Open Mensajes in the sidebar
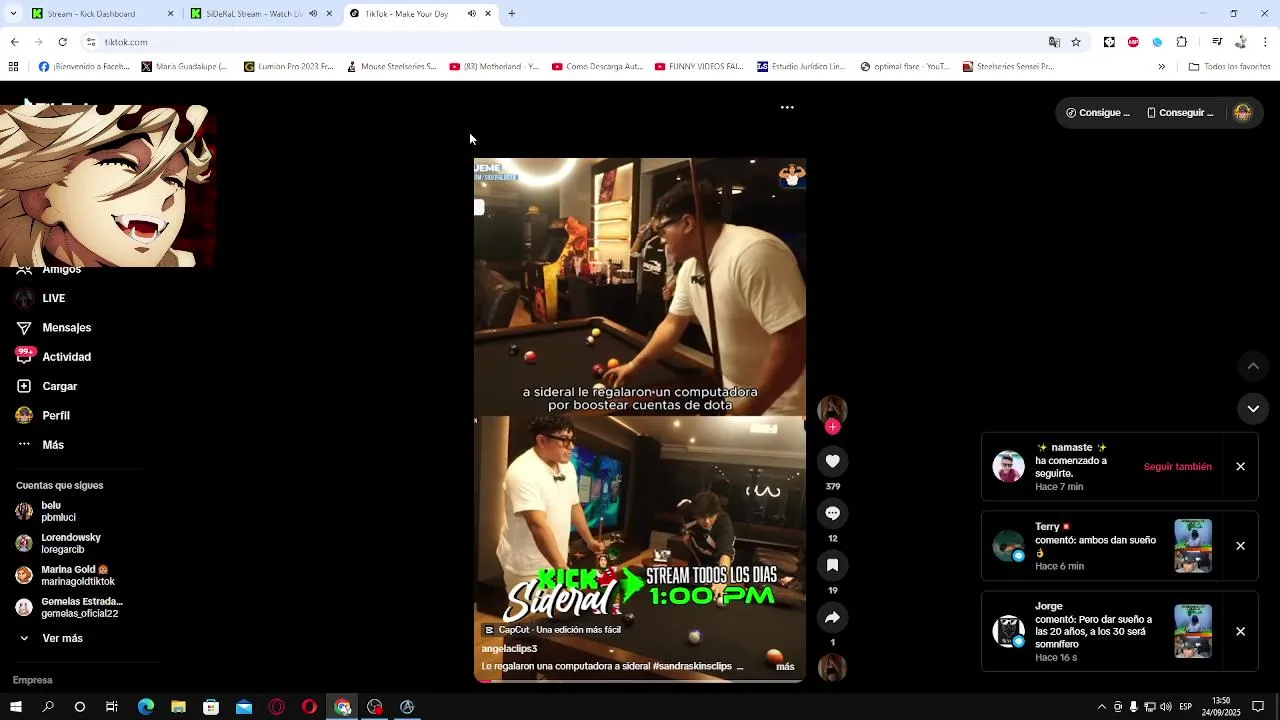 (x=66, y=328)
